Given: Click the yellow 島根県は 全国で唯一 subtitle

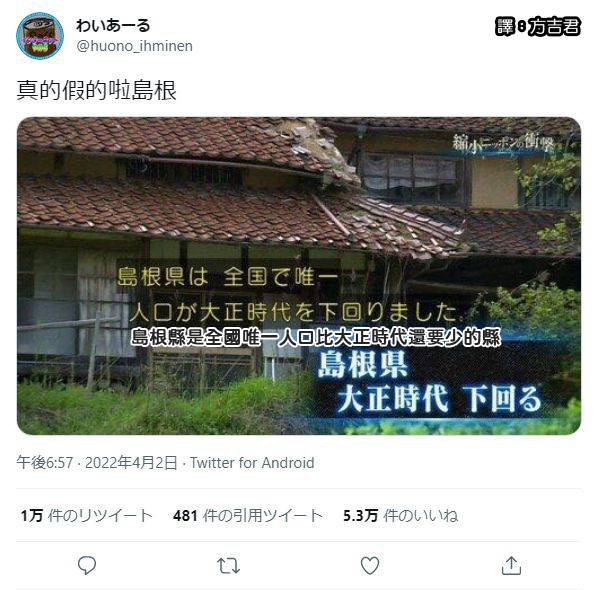Looking at the screenshot, I should coord(227,276).
